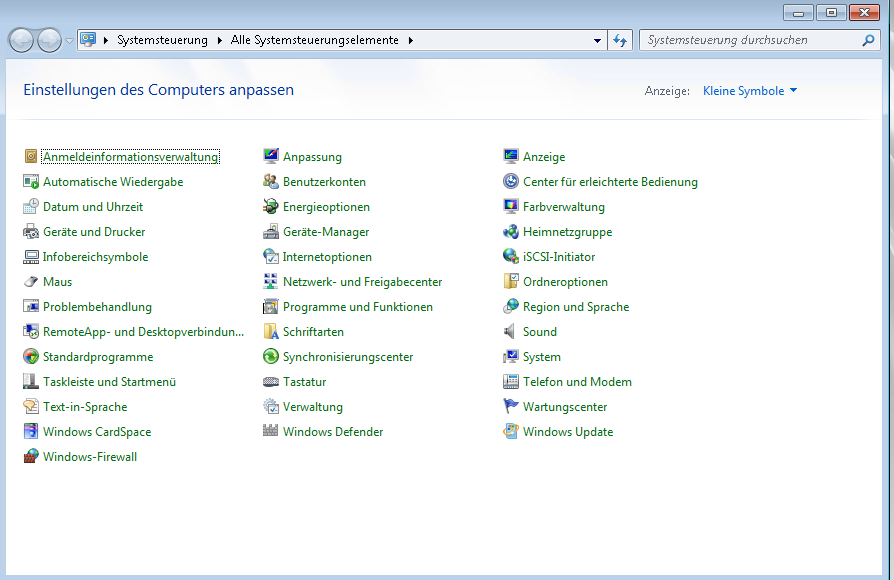Image resolution: width=894 pixels, height=580 pixels.
Task: Click the Standardprogramme icon
Action: (x=31, y=357)
